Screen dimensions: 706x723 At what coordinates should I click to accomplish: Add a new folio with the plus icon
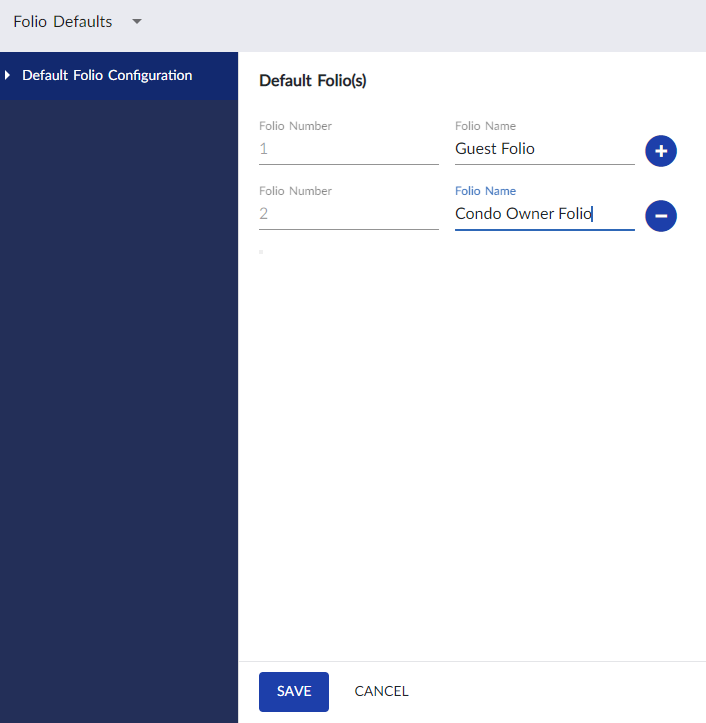point(660,151)
